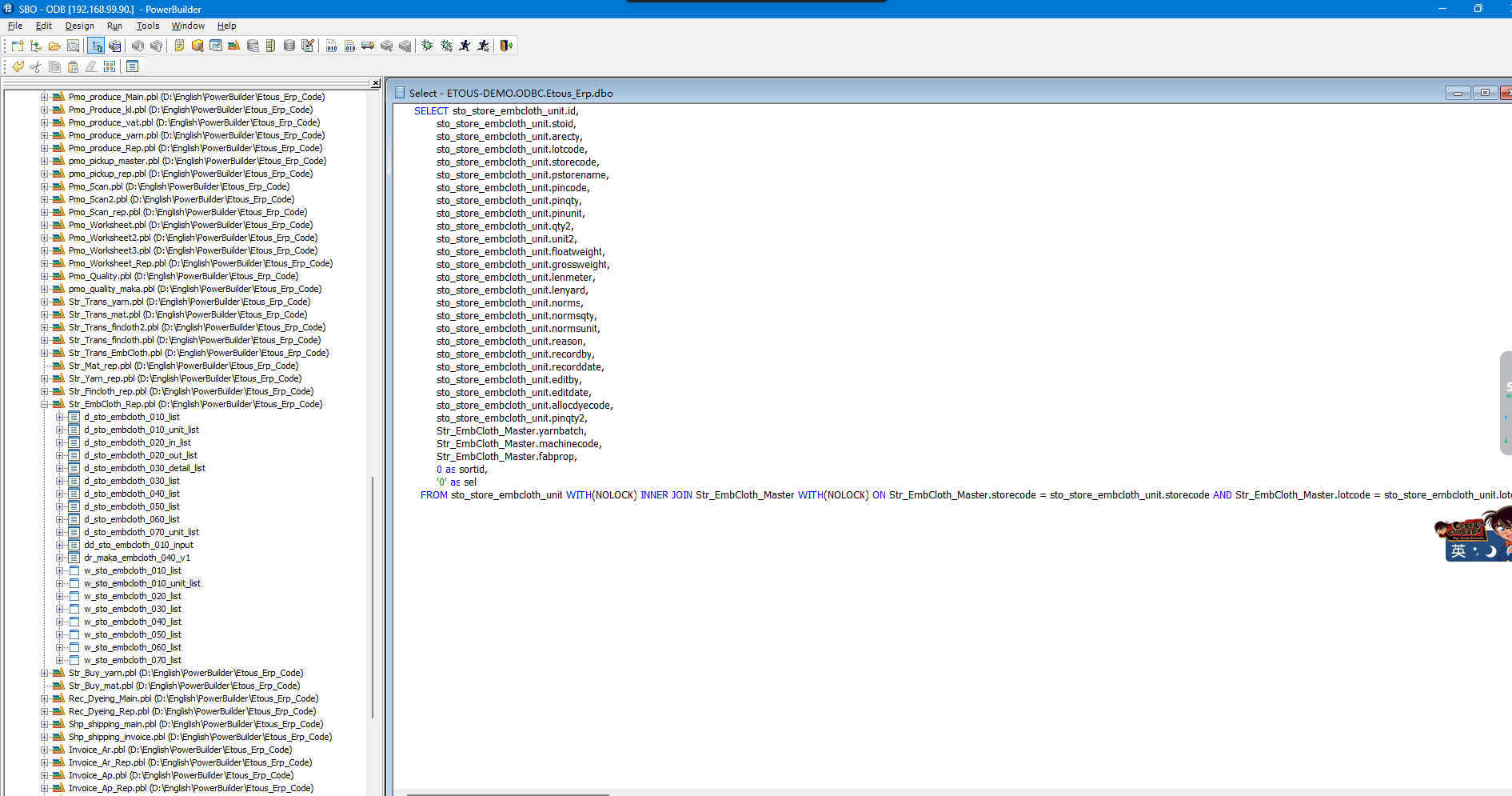This screenshot has width=1512, height=796.
Task: Toggle the System Tree pane button
Action: 96,46
